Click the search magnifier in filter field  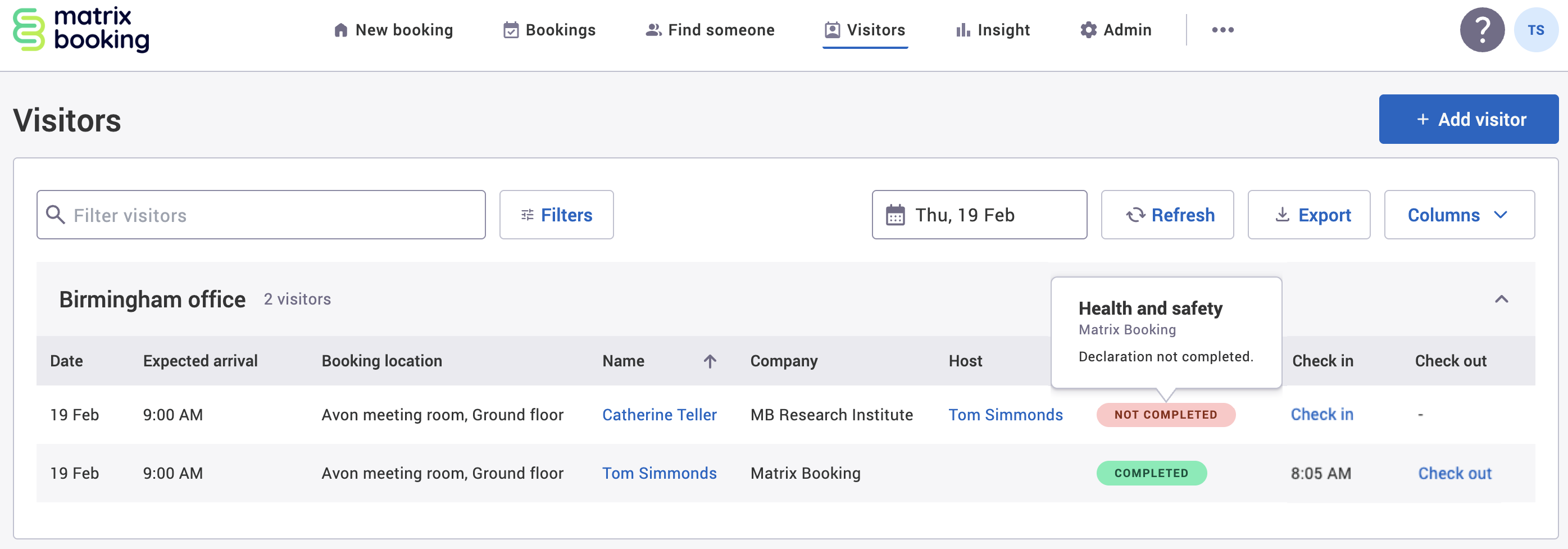[56, 215]
